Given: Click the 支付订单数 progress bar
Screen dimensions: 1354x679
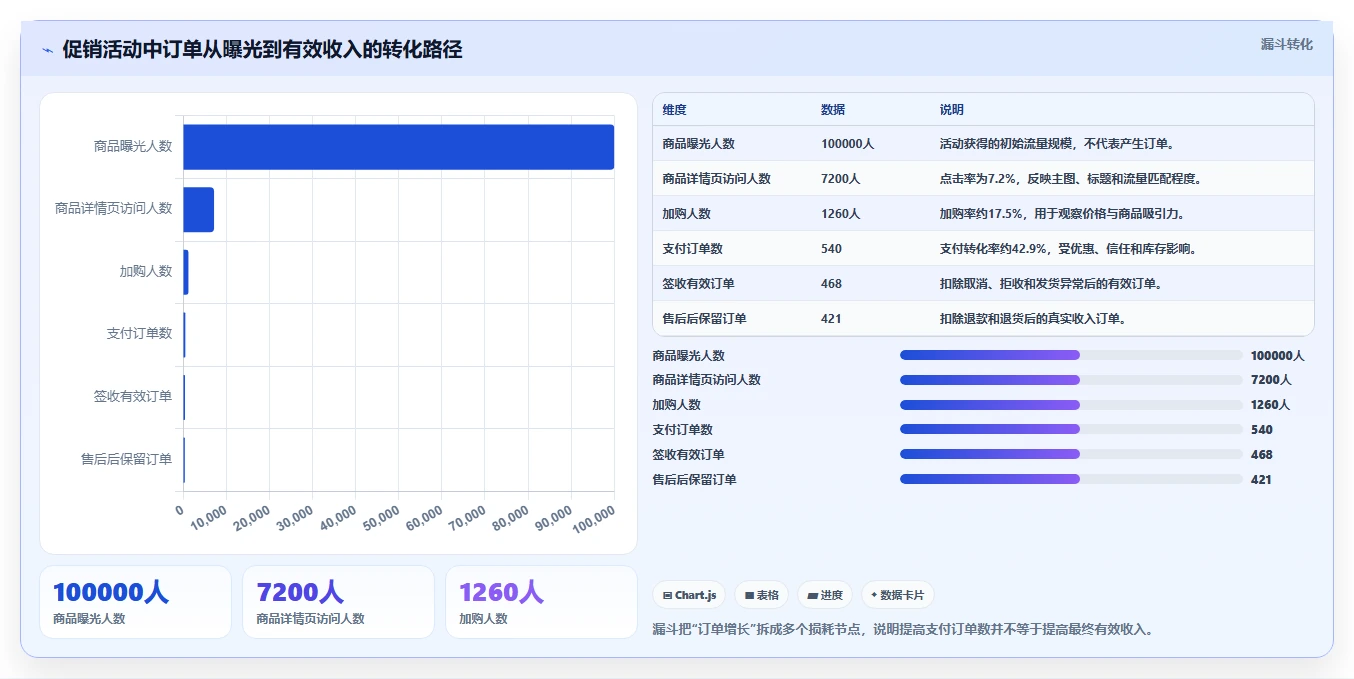Looking at the screenshot, I should 1071,429.
